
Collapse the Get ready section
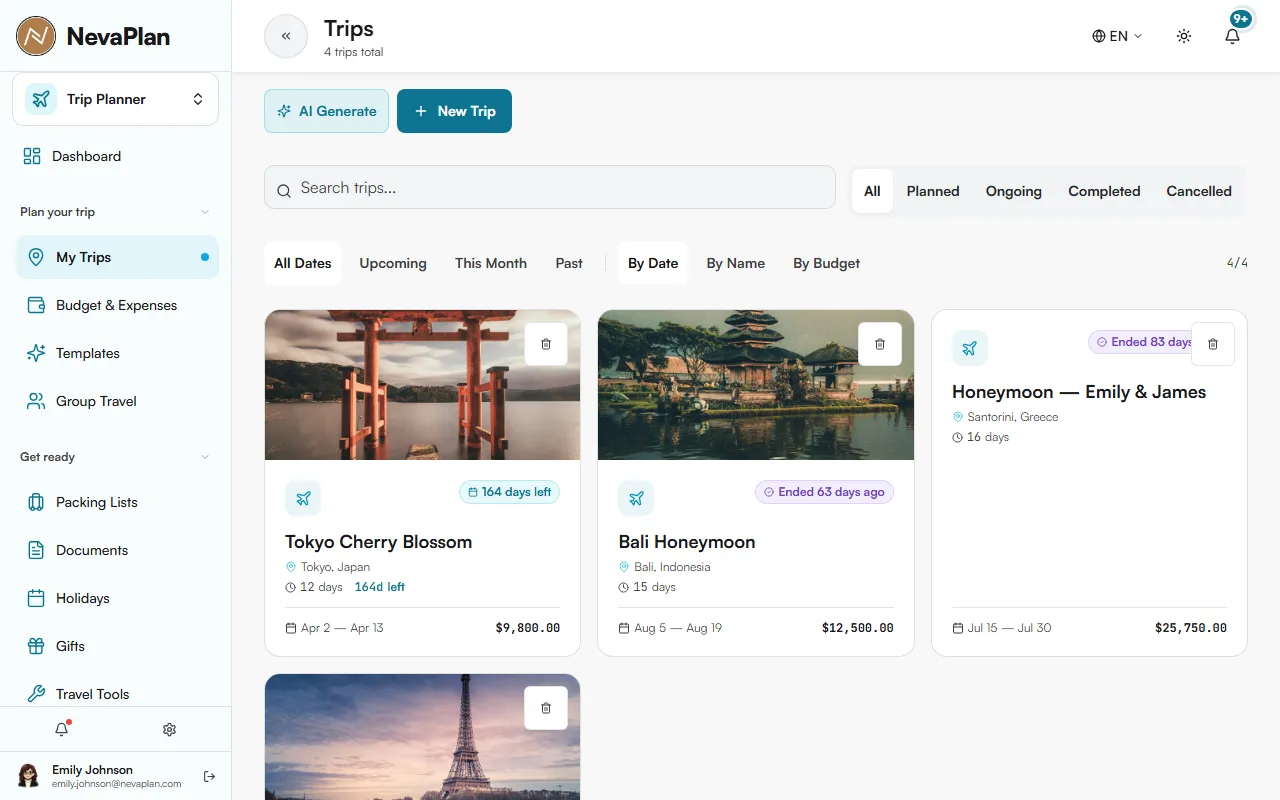pos(205,457)
